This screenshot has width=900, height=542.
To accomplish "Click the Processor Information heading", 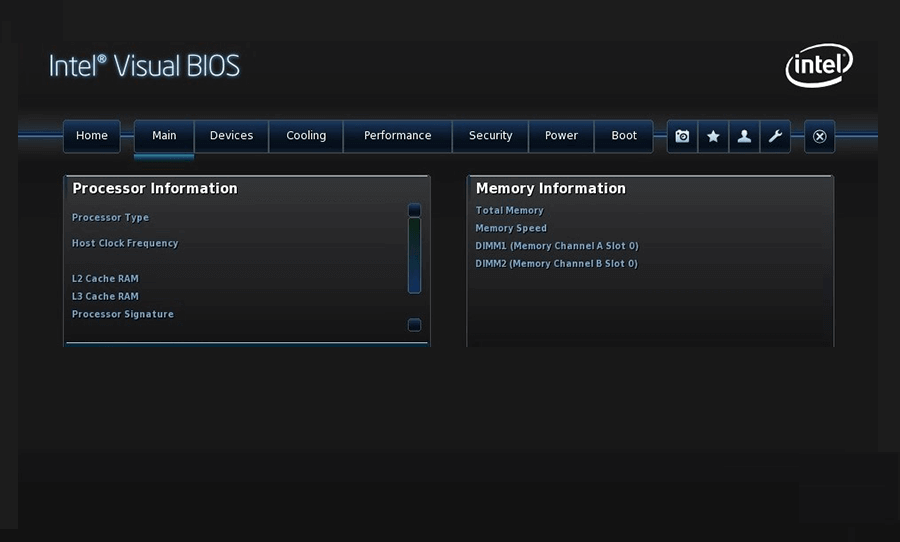I will click(x=155, y=188).
